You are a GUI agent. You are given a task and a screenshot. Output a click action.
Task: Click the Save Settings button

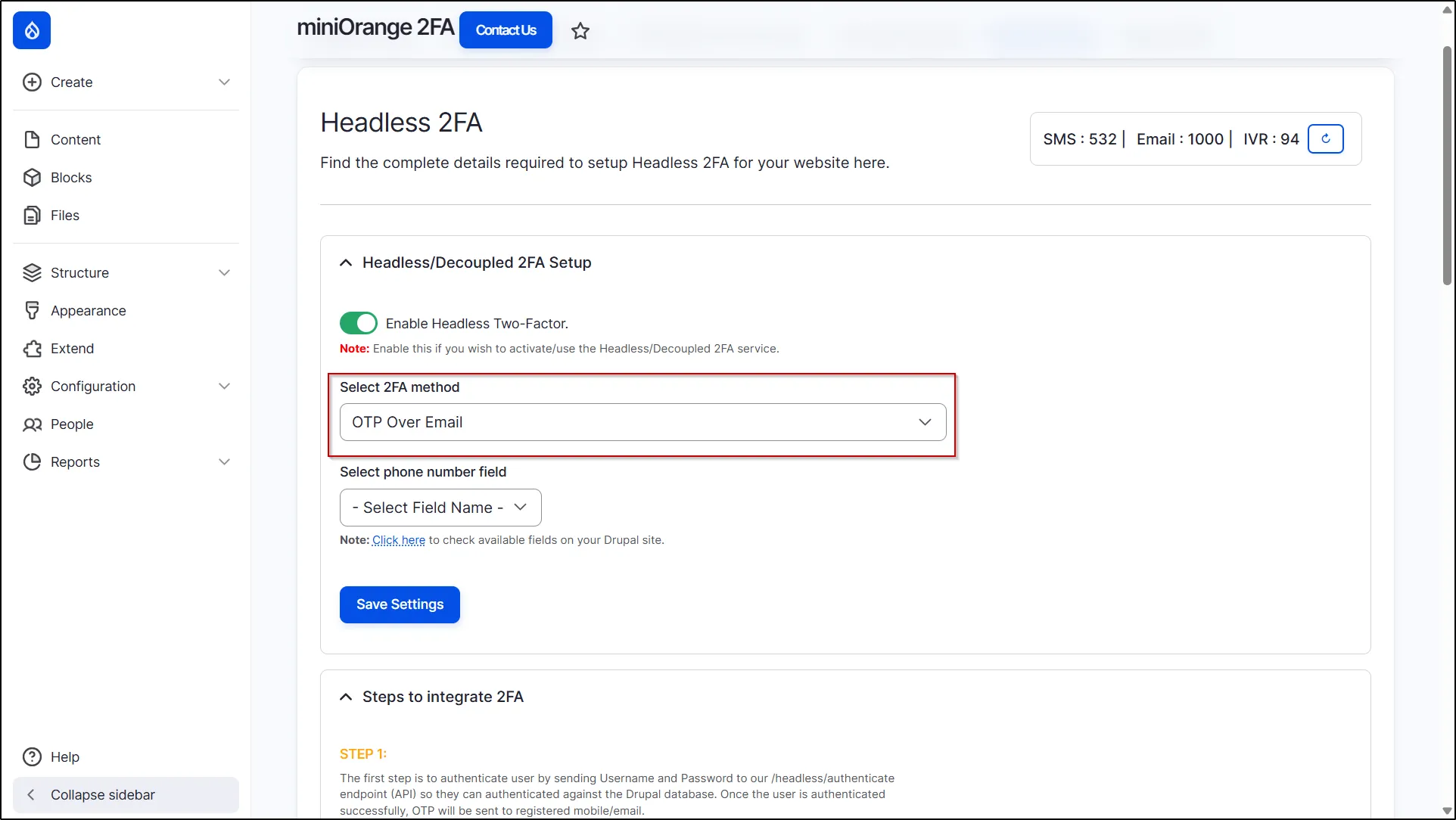coord(400,604)
